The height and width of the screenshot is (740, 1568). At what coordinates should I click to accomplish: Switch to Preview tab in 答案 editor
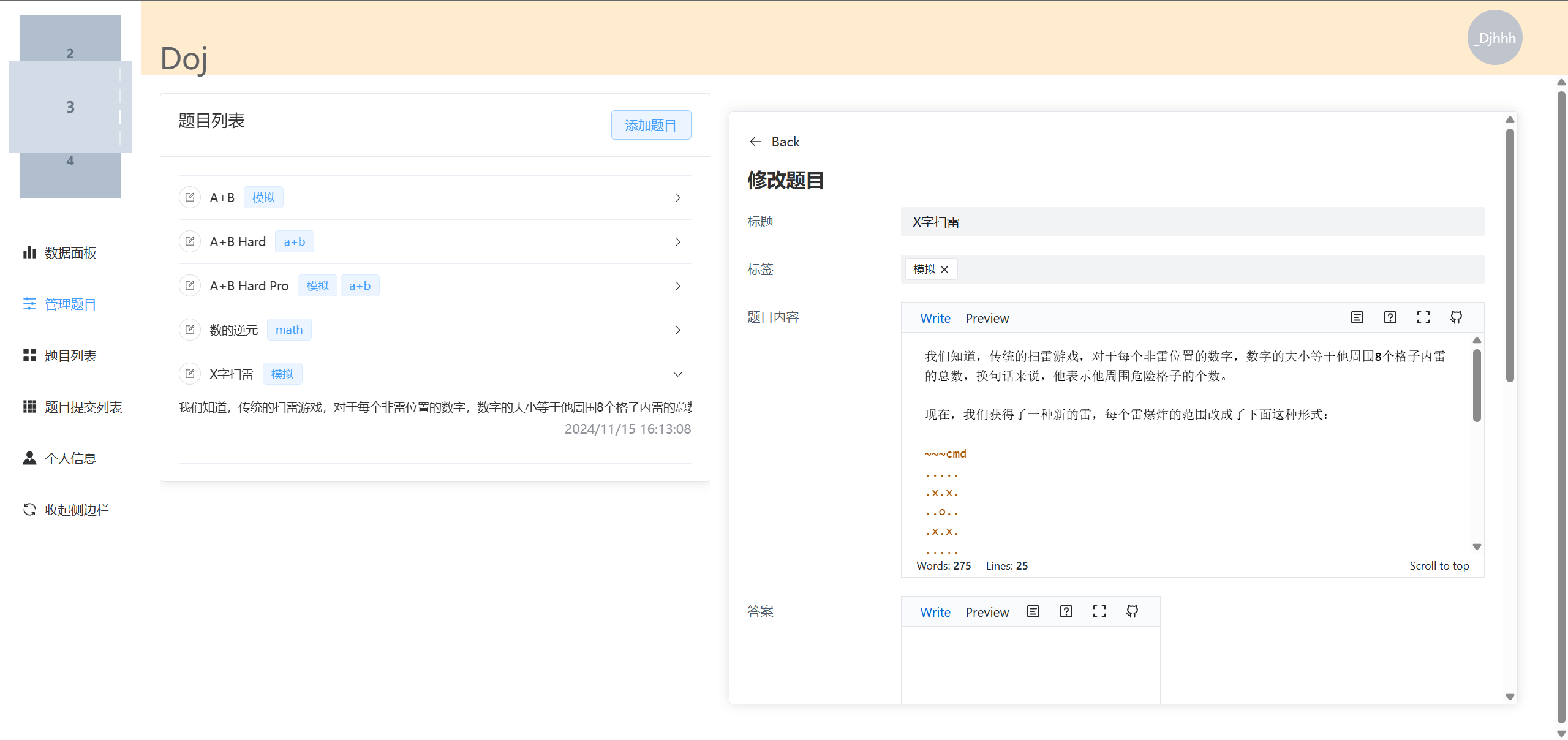coord(987,613)
